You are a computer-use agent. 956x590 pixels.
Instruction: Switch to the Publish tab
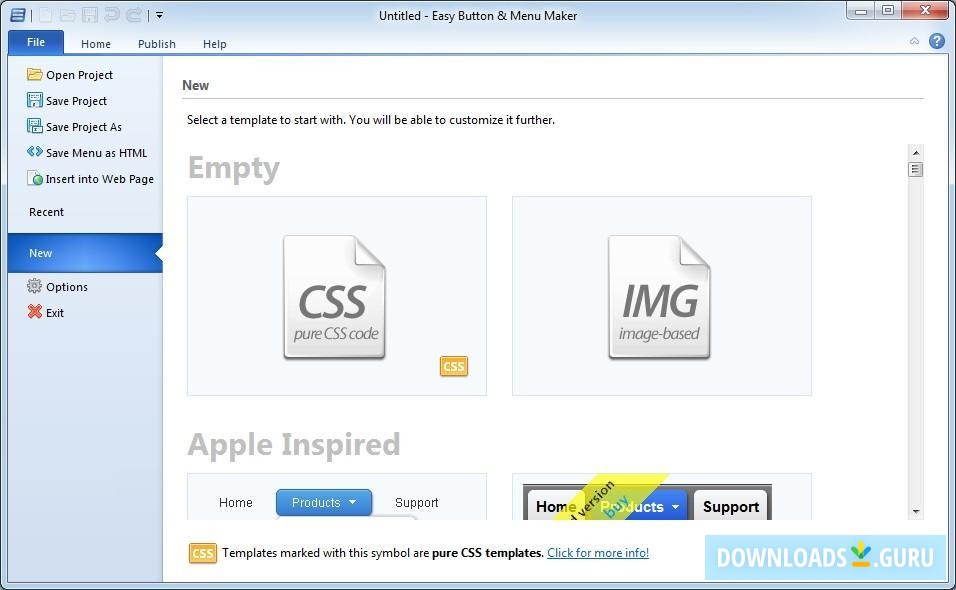click(157, 44)
